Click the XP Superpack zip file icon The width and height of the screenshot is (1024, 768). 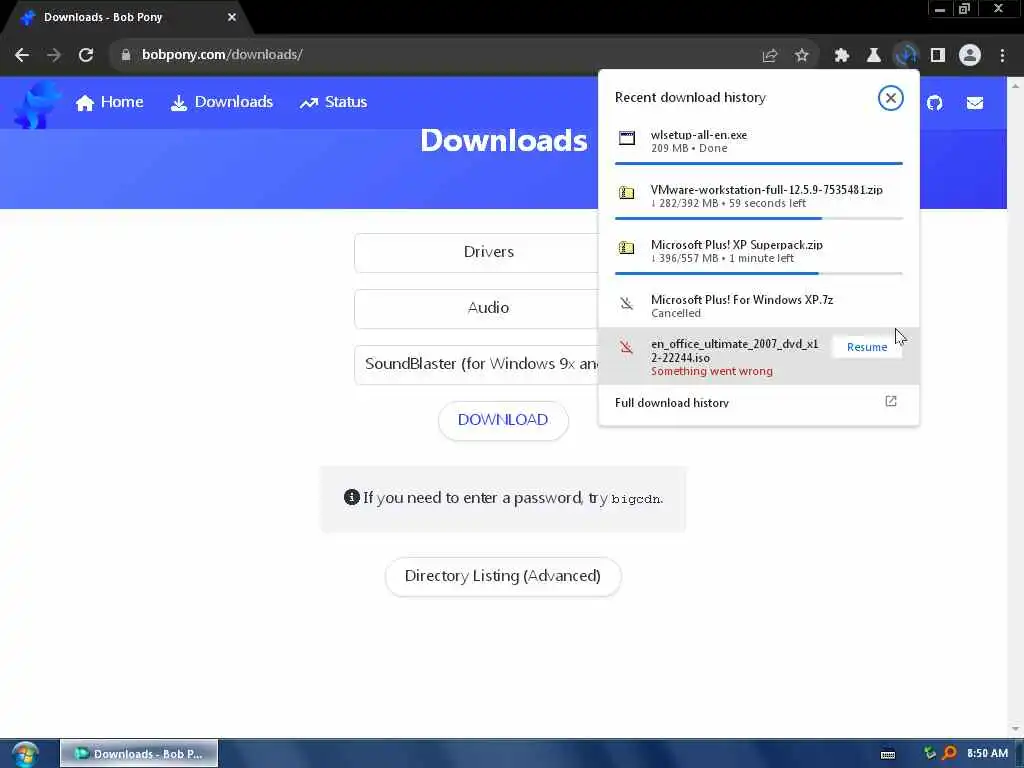point(626,248)
